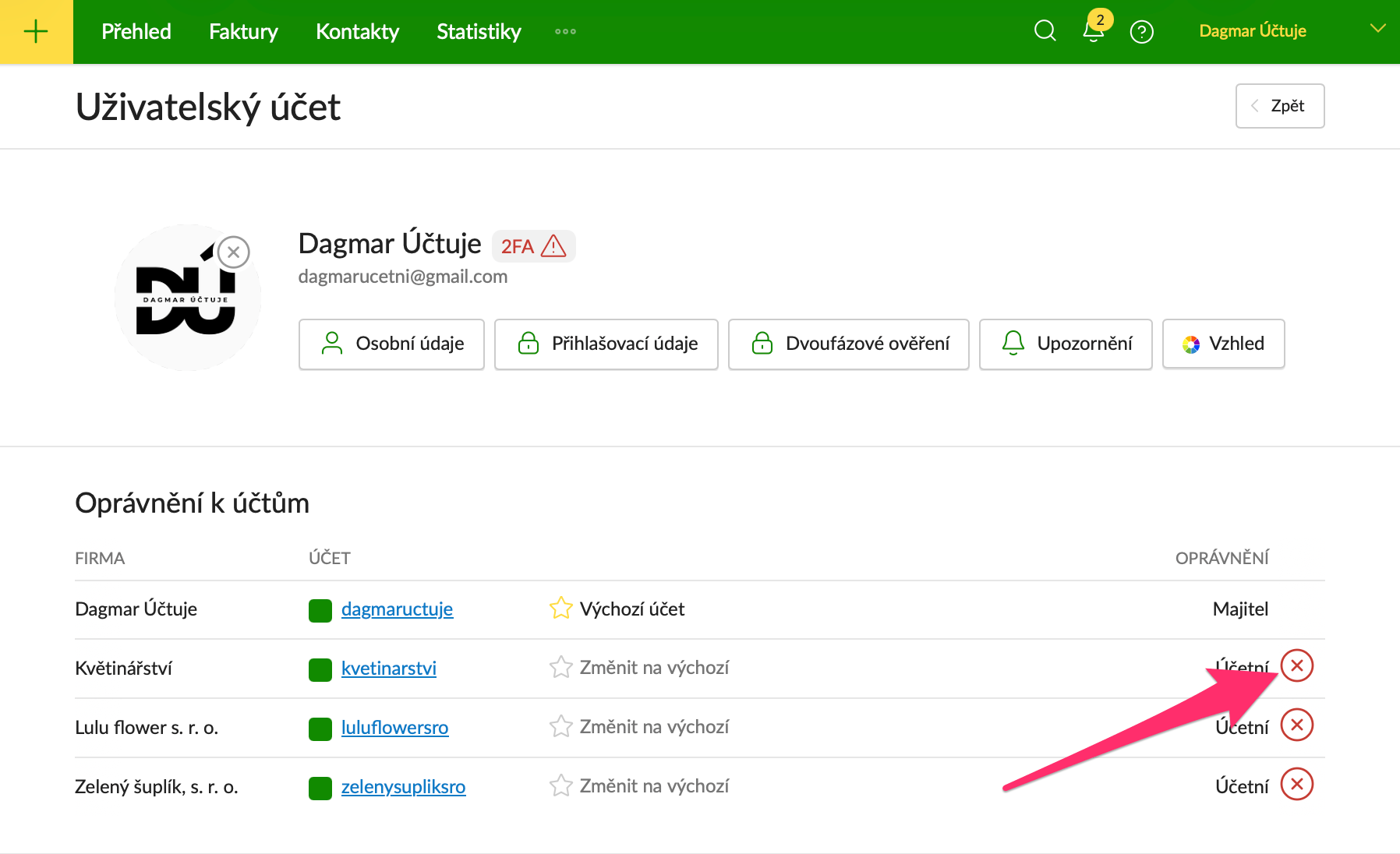This screenshot has width=1400, height=854.
Task: Open the Statistiky menu item
Action: pyautogui.click(x=479, y=32)
